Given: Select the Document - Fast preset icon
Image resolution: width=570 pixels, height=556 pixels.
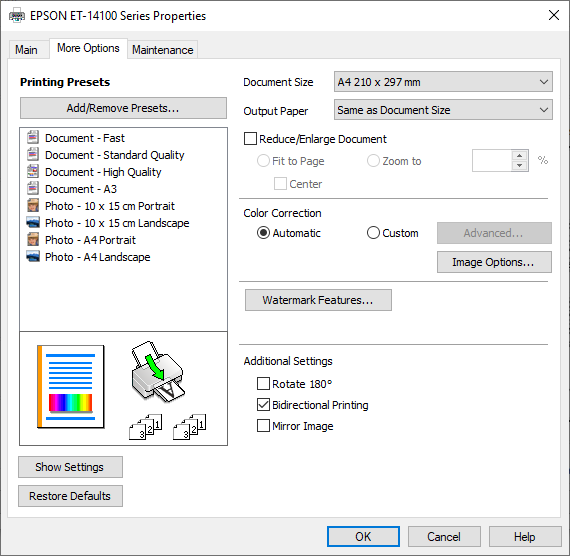Looking at the screenshot, I should coord(33,137).
